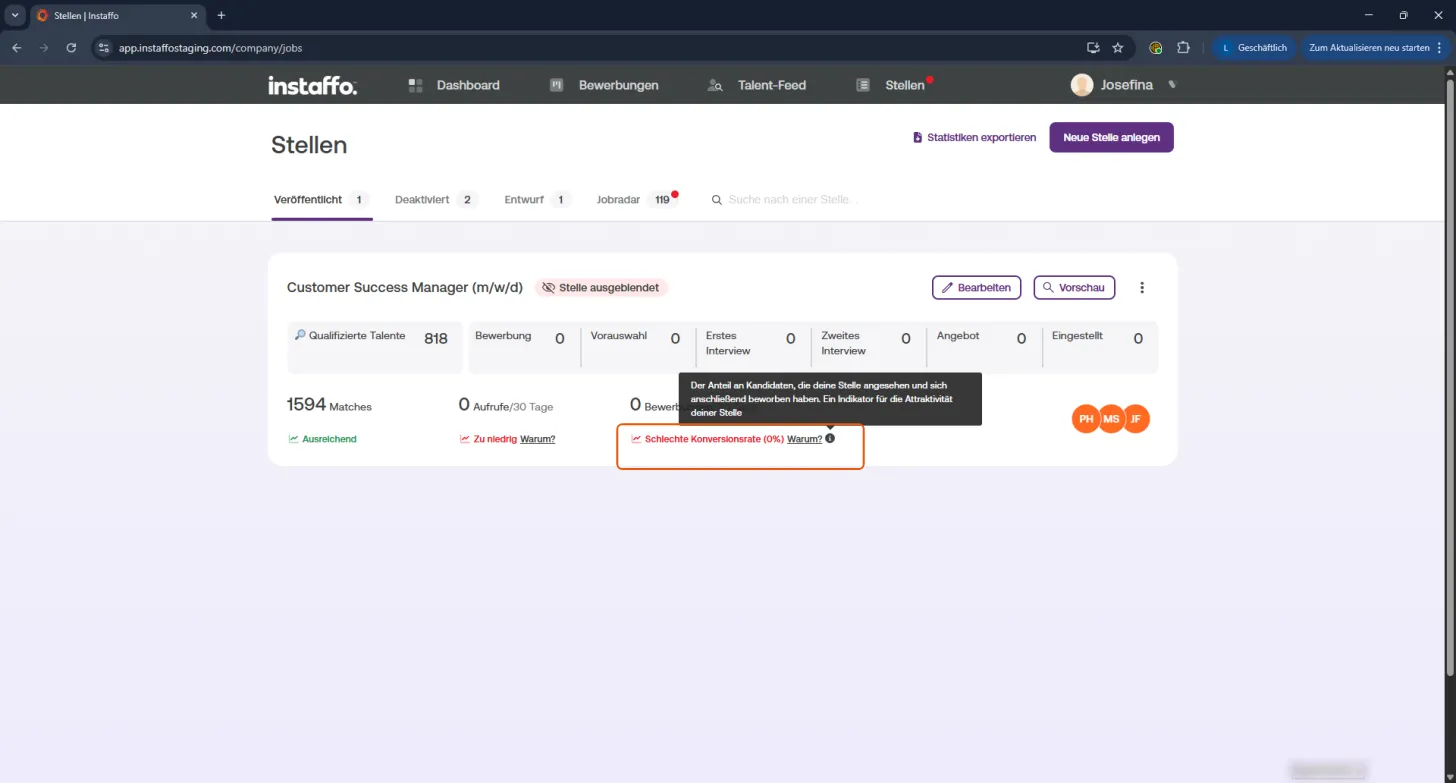Close the 'Stellen | Instaffo' browser tab
This screenshot has width=1456, height=783.
pyautogui.click(x=194, y=15)
